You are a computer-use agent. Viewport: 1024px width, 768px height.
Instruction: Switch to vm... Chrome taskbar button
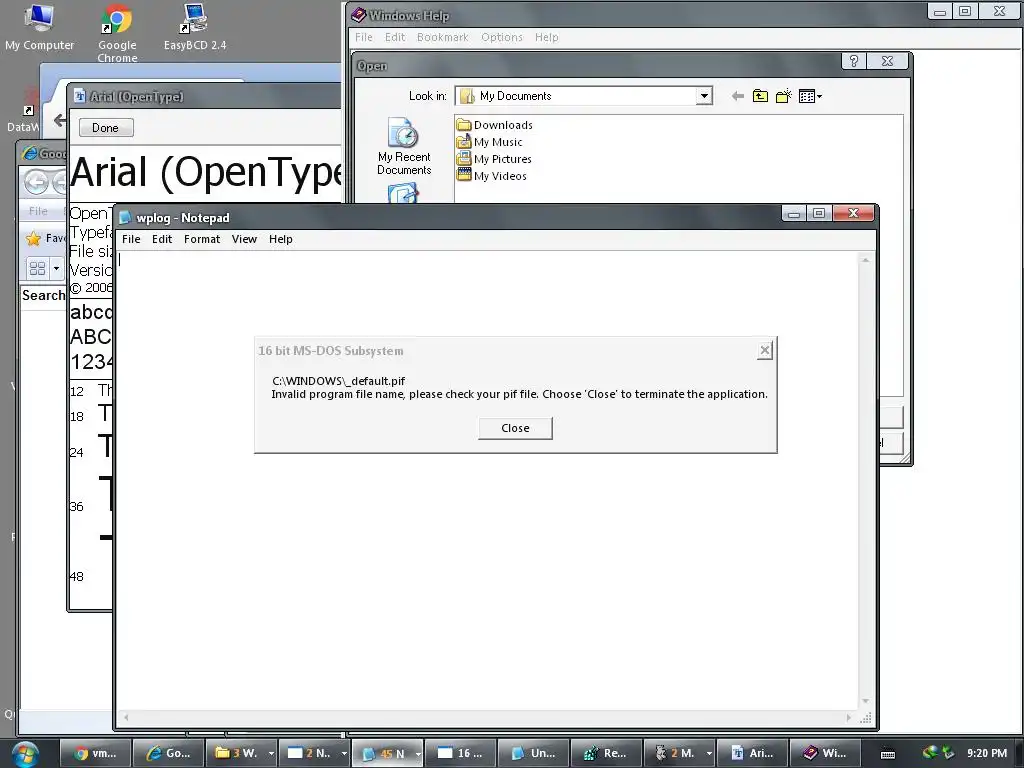(96, 753)
